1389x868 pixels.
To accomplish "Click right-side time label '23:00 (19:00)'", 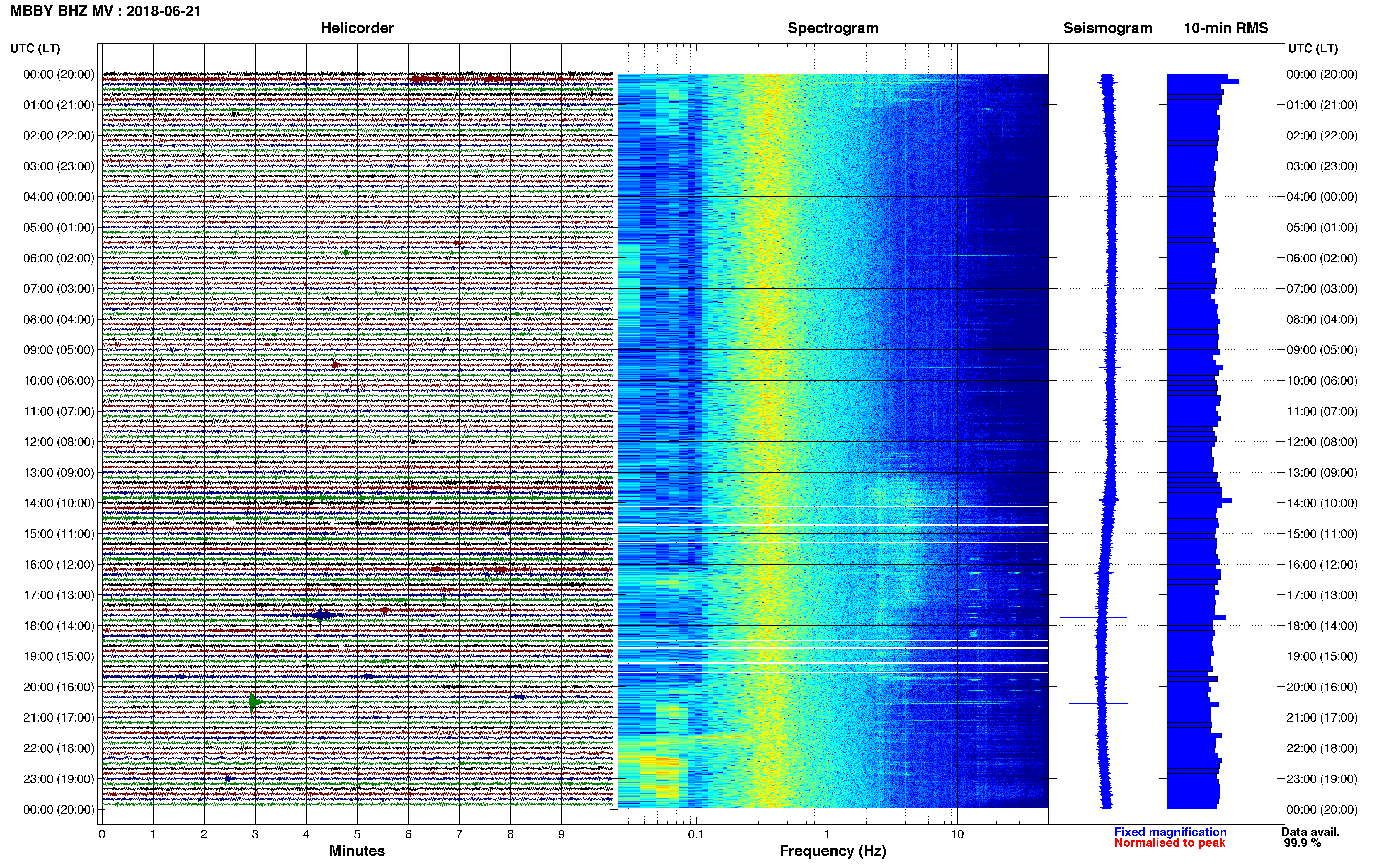I will [x=1322, y=779].
